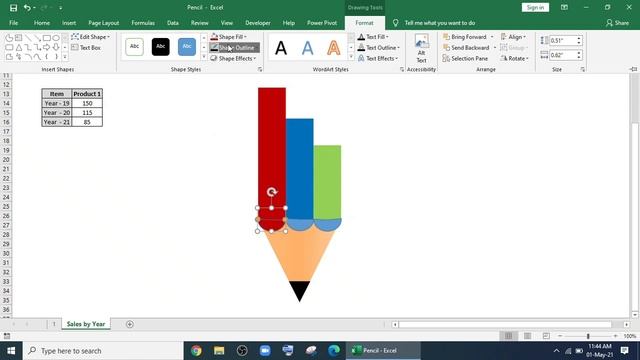The image size is (640, 360).
Task: Switch to the Data tab
Action: (173, 23)
